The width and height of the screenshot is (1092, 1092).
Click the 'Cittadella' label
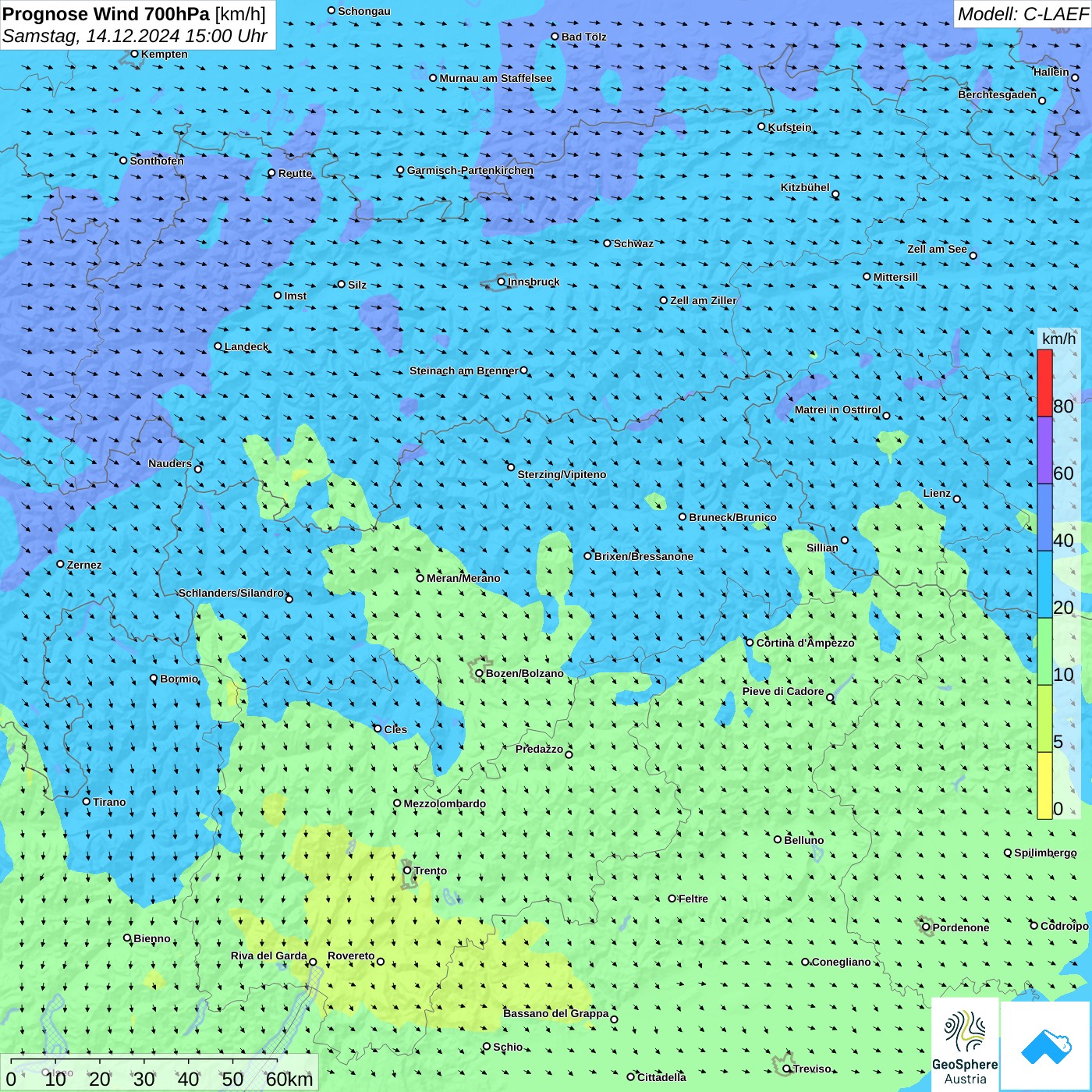(662, 1077)
